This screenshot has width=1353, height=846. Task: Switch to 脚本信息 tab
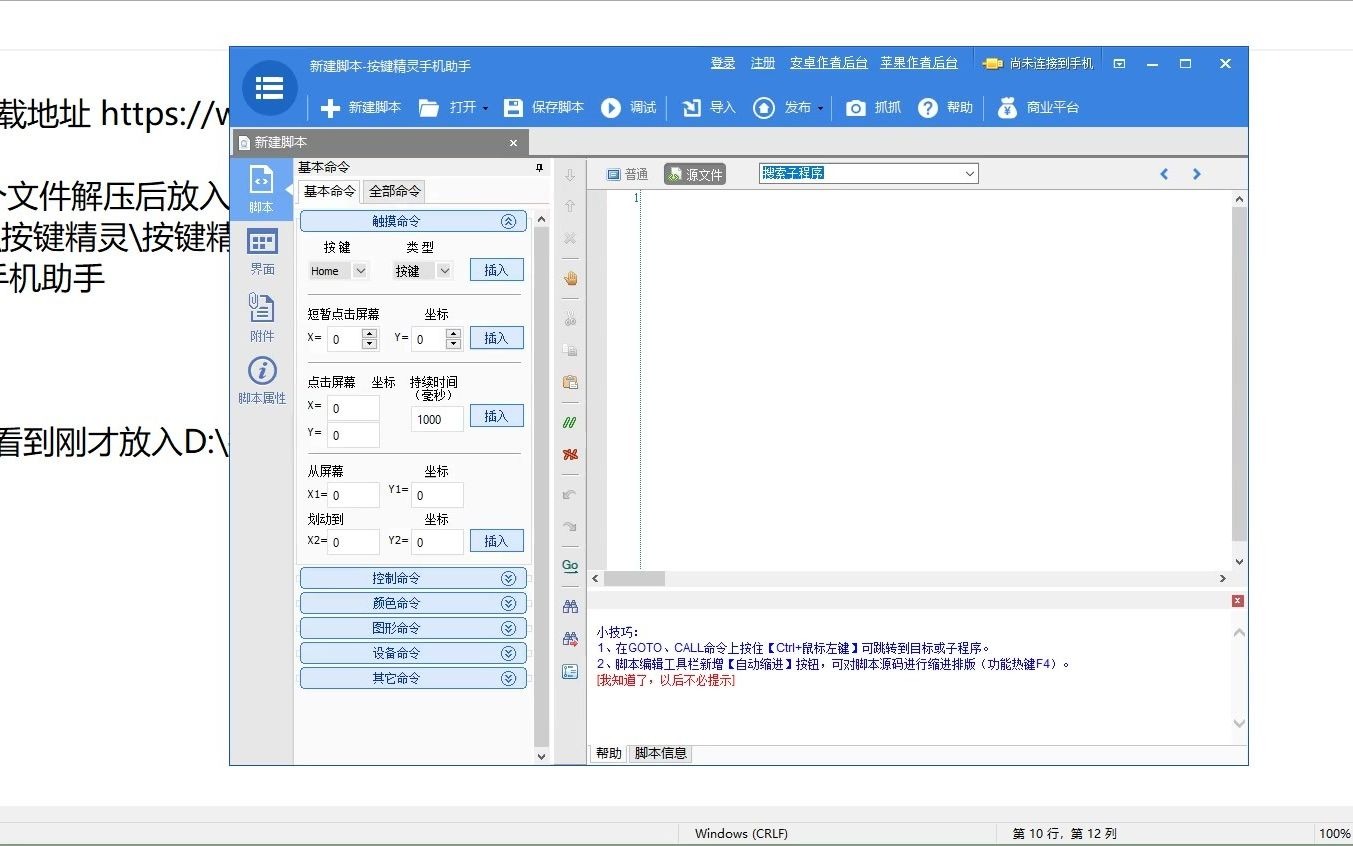point(661,753)
